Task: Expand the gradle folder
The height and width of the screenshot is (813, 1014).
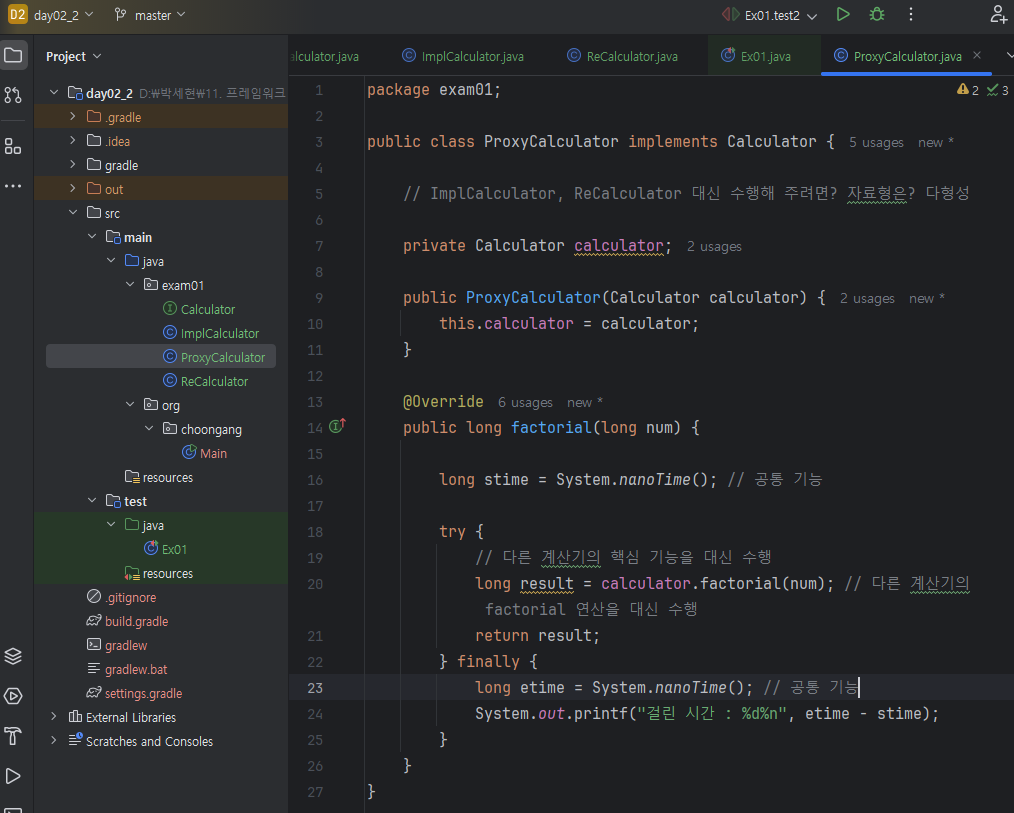Action: [73, 164]
